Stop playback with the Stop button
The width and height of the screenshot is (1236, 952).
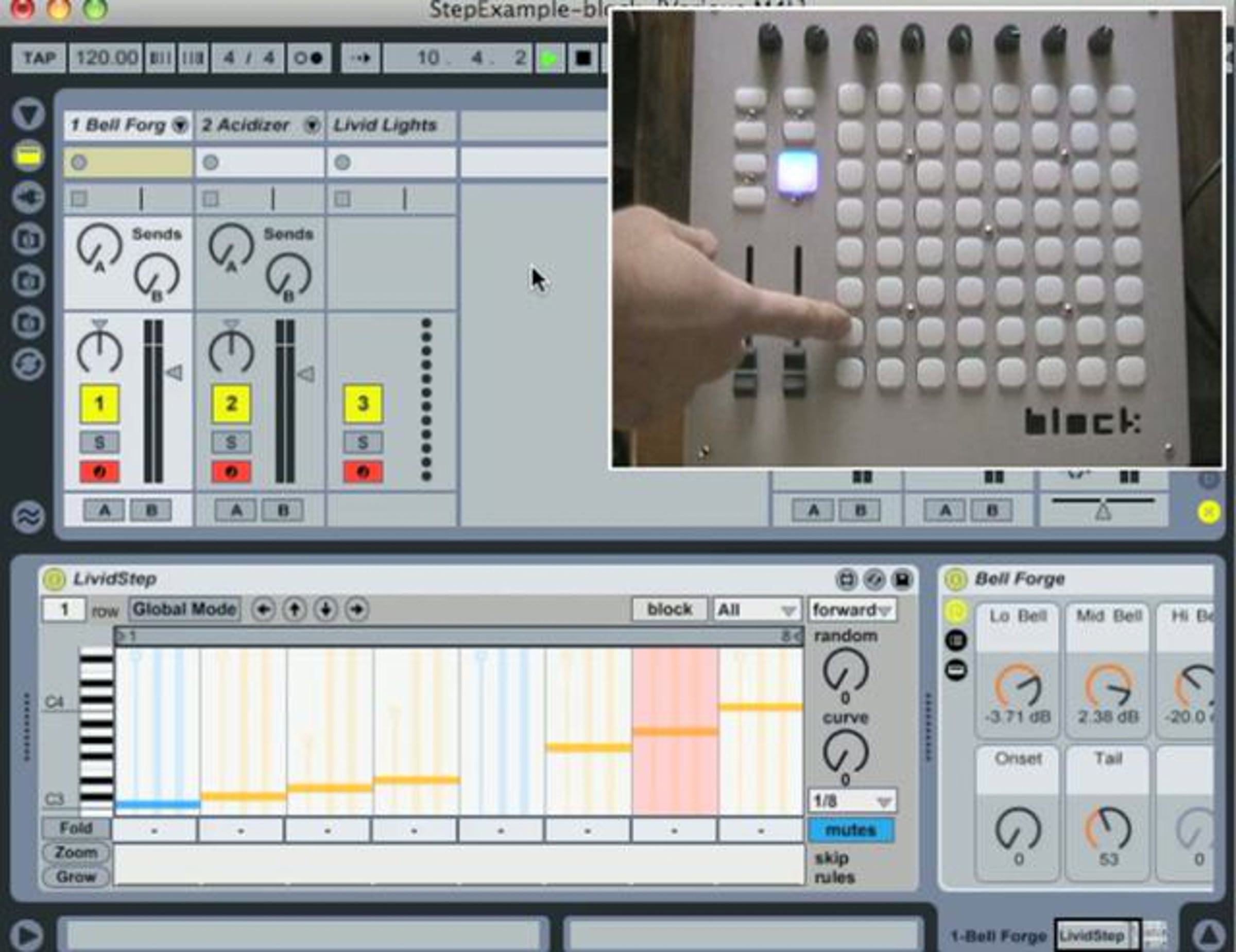point(583,58)
